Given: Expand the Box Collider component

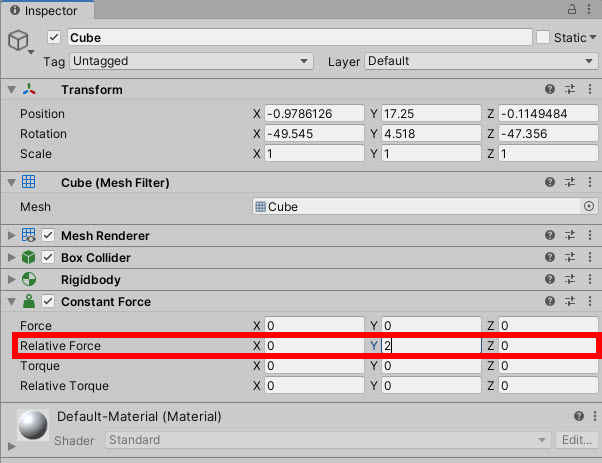Looking at the screenshot, I should pos(12,257).
